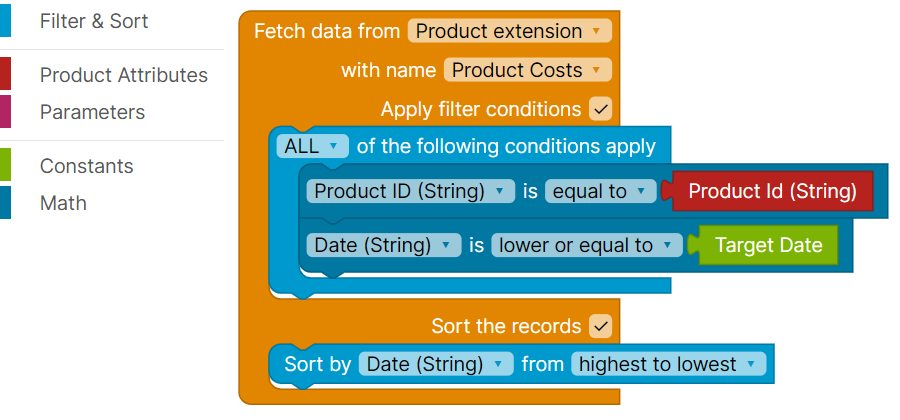This screenshot has width=900, height=420.
Task: Open the Sort by Date (String) dropdown
Action: tap(436, 364)
